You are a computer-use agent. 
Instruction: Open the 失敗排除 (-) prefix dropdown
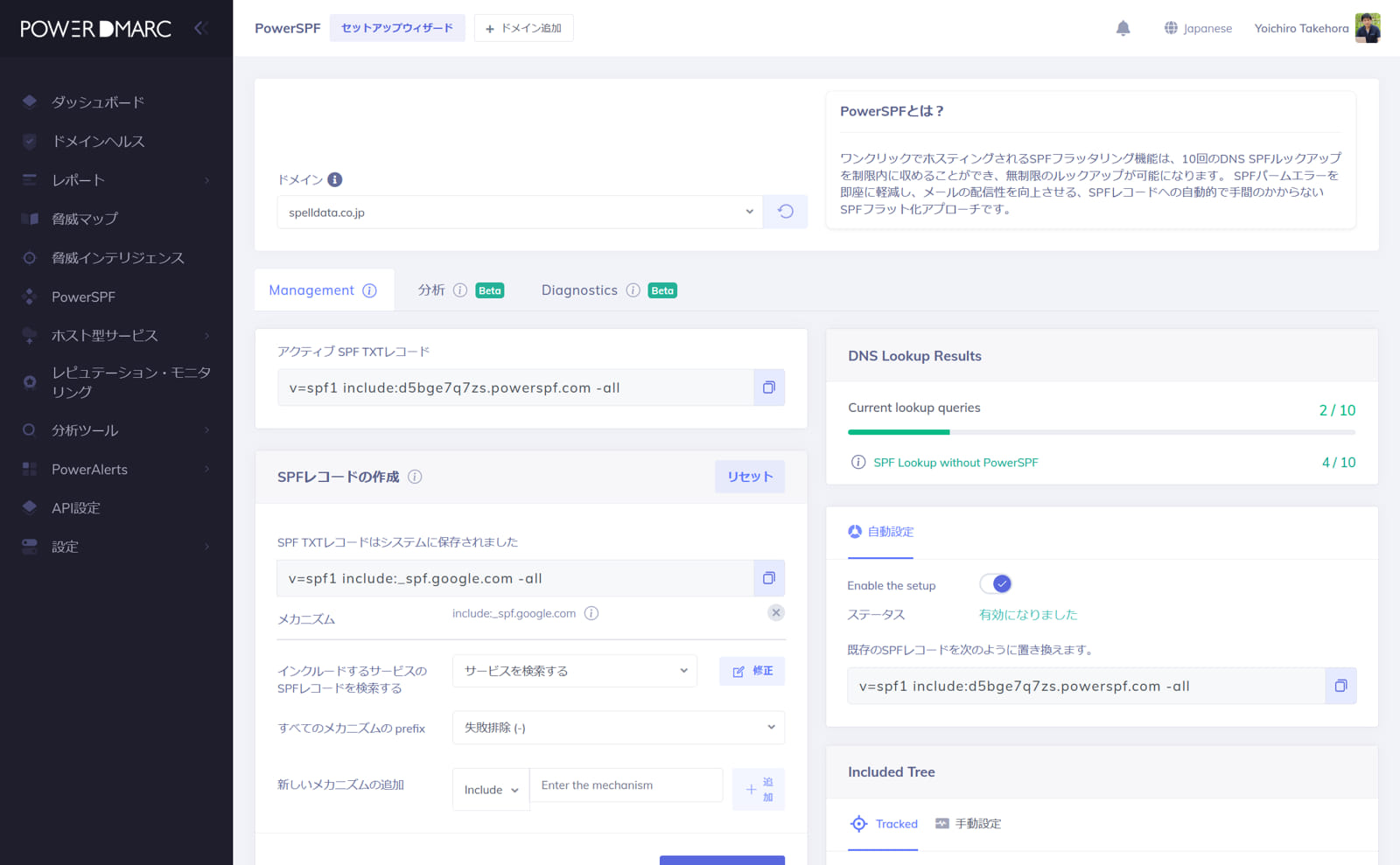(619, 727)
